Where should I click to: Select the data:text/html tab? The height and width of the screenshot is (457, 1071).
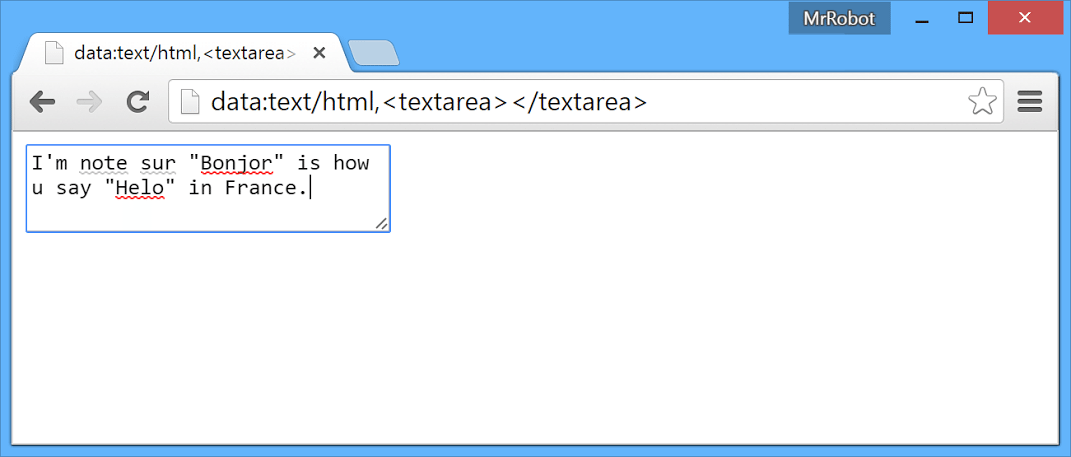184,53
